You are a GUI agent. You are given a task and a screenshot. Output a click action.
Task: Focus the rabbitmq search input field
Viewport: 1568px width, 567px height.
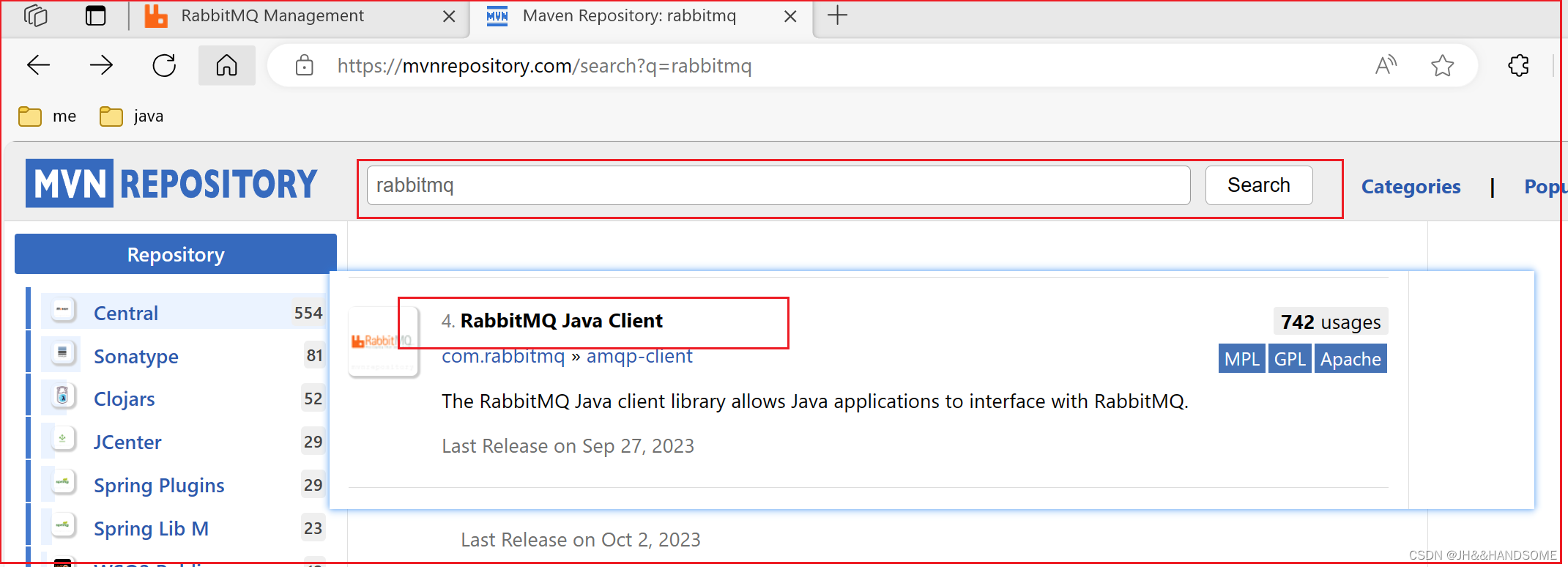(x=778, y=185)
